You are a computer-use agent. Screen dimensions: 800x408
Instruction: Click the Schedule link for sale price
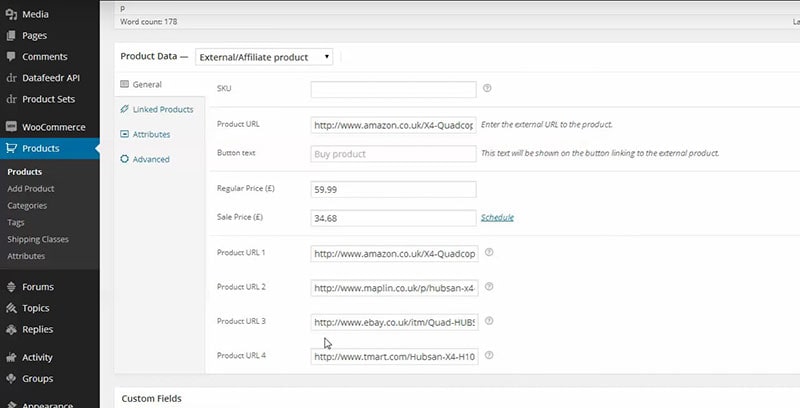(x=498, y=218)
